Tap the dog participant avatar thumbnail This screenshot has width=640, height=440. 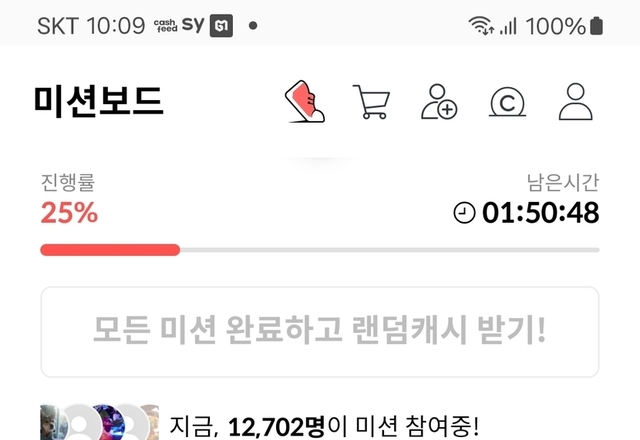pos(51,423)
